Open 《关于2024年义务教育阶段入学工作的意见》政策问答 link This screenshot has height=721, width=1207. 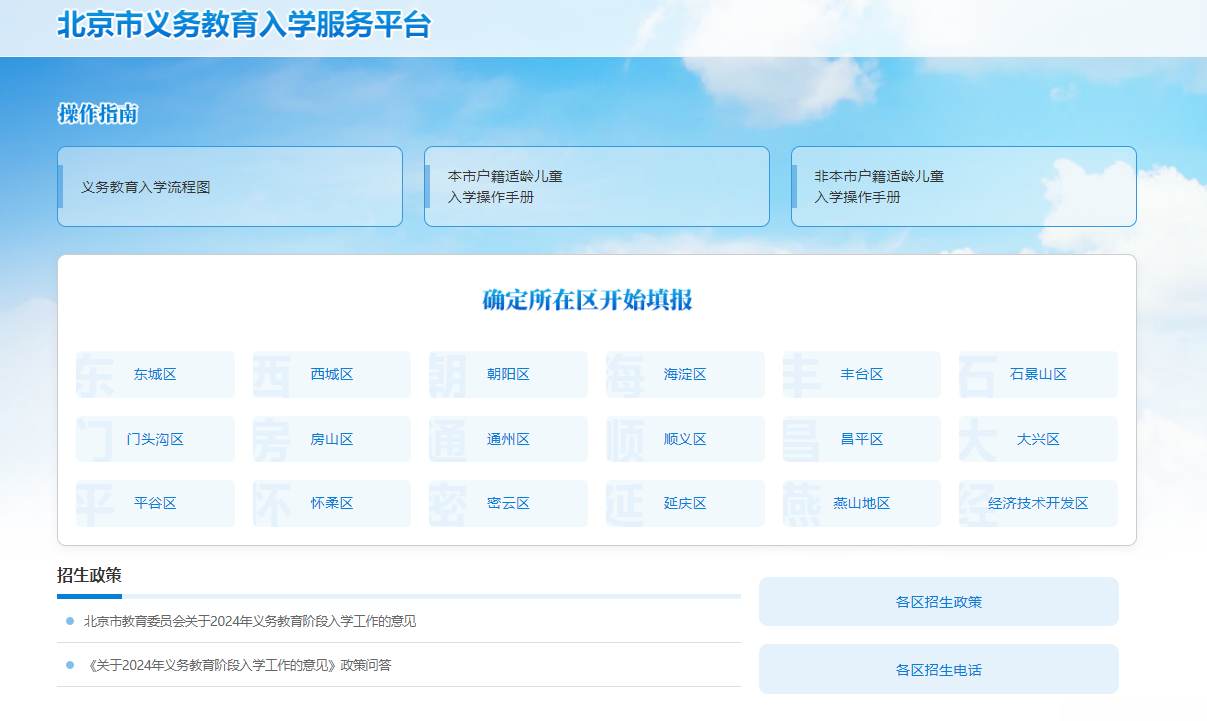click(237, 665)
